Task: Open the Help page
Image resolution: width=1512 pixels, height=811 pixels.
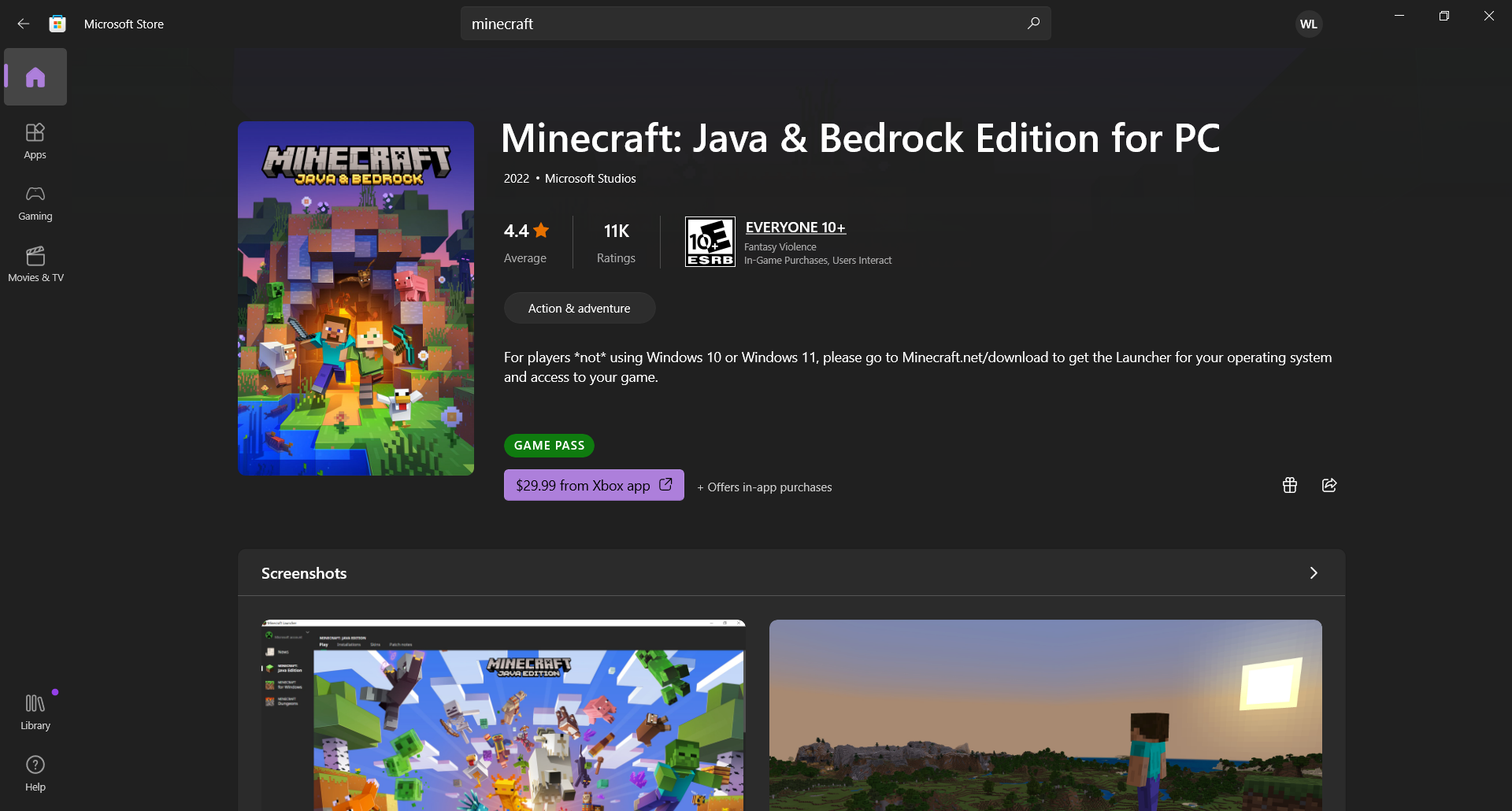Action: tap(35, 773)
